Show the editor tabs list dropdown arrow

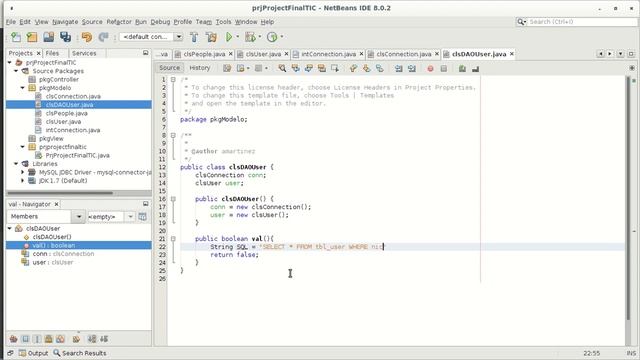(621, 54)
